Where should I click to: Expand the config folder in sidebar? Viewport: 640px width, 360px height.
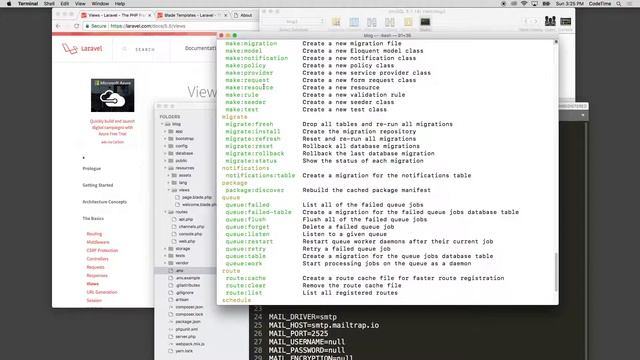(165, 146)
